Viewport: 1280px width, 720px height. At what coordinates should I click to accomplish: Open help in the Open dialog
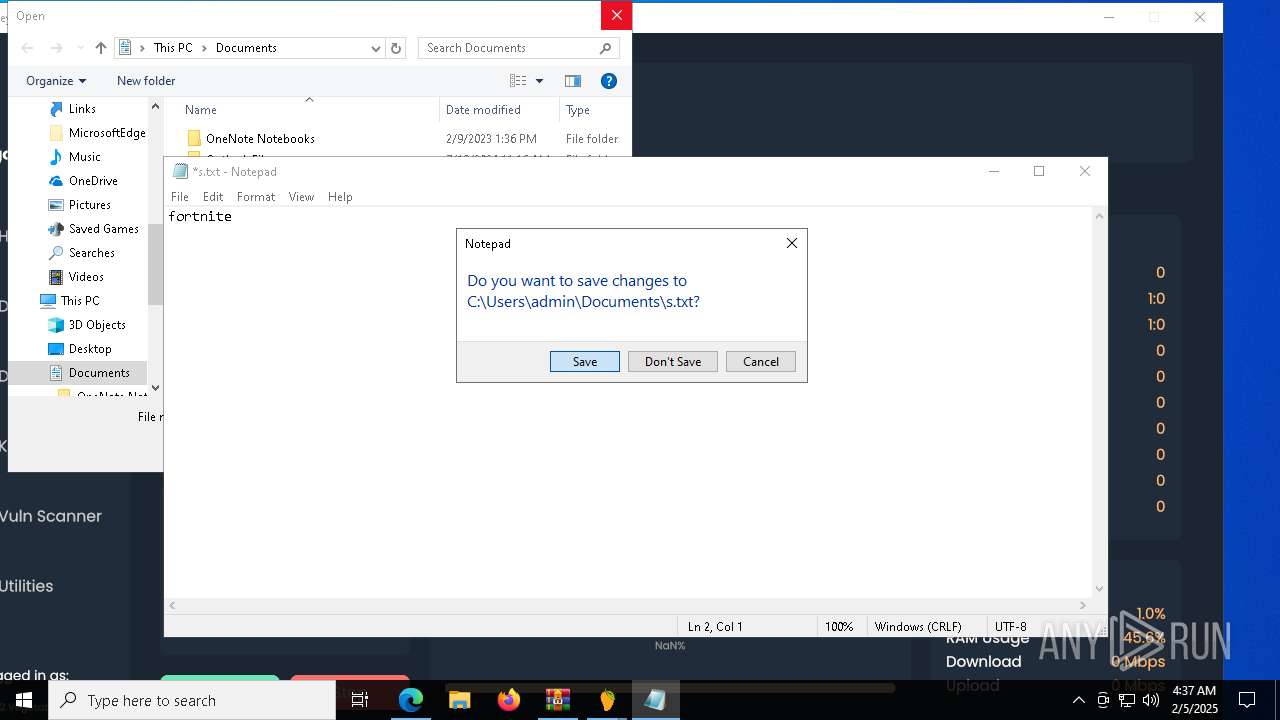[608, 81]
